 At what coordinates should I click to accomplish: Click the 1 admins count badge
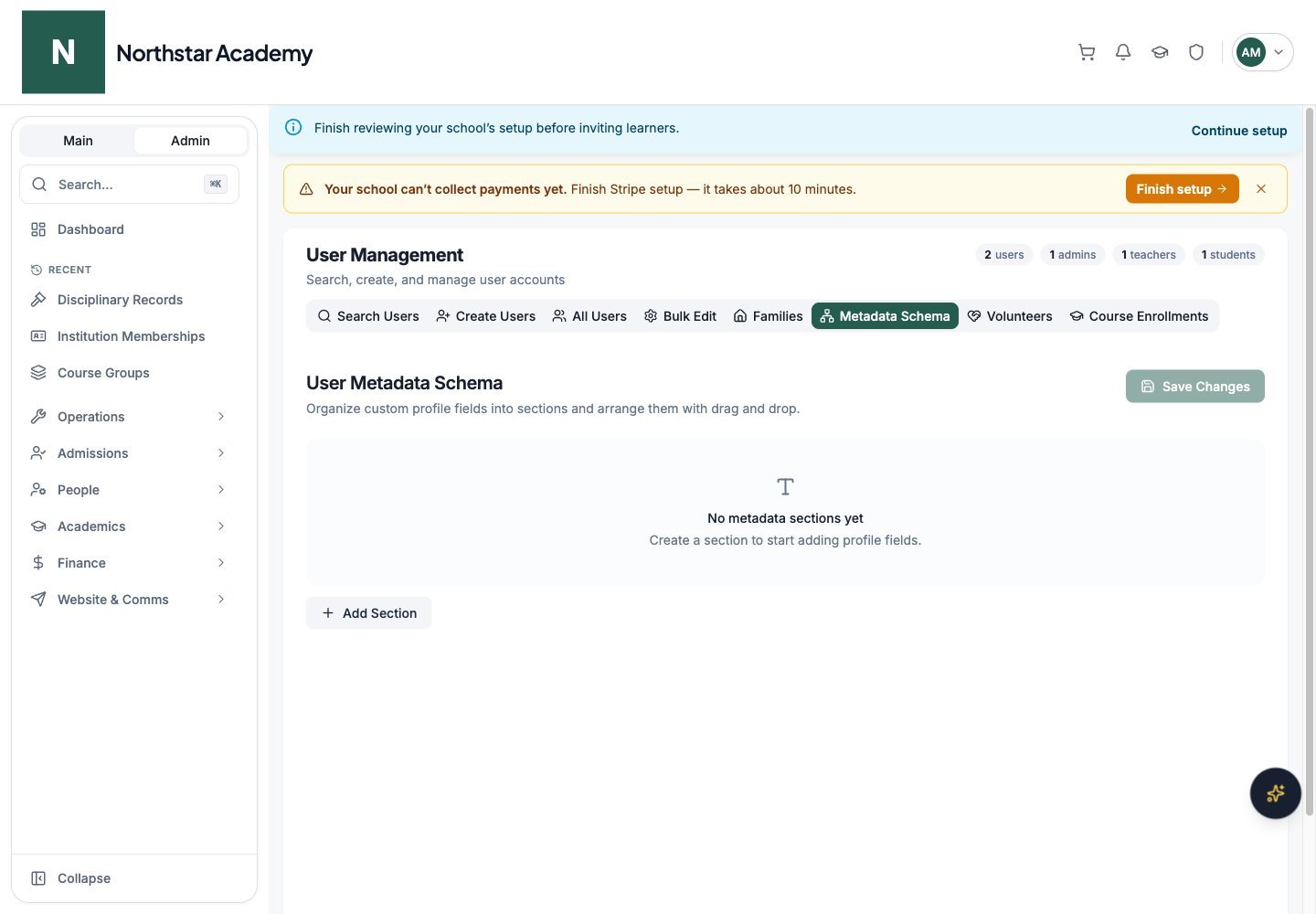click(x=1072, y=255)
